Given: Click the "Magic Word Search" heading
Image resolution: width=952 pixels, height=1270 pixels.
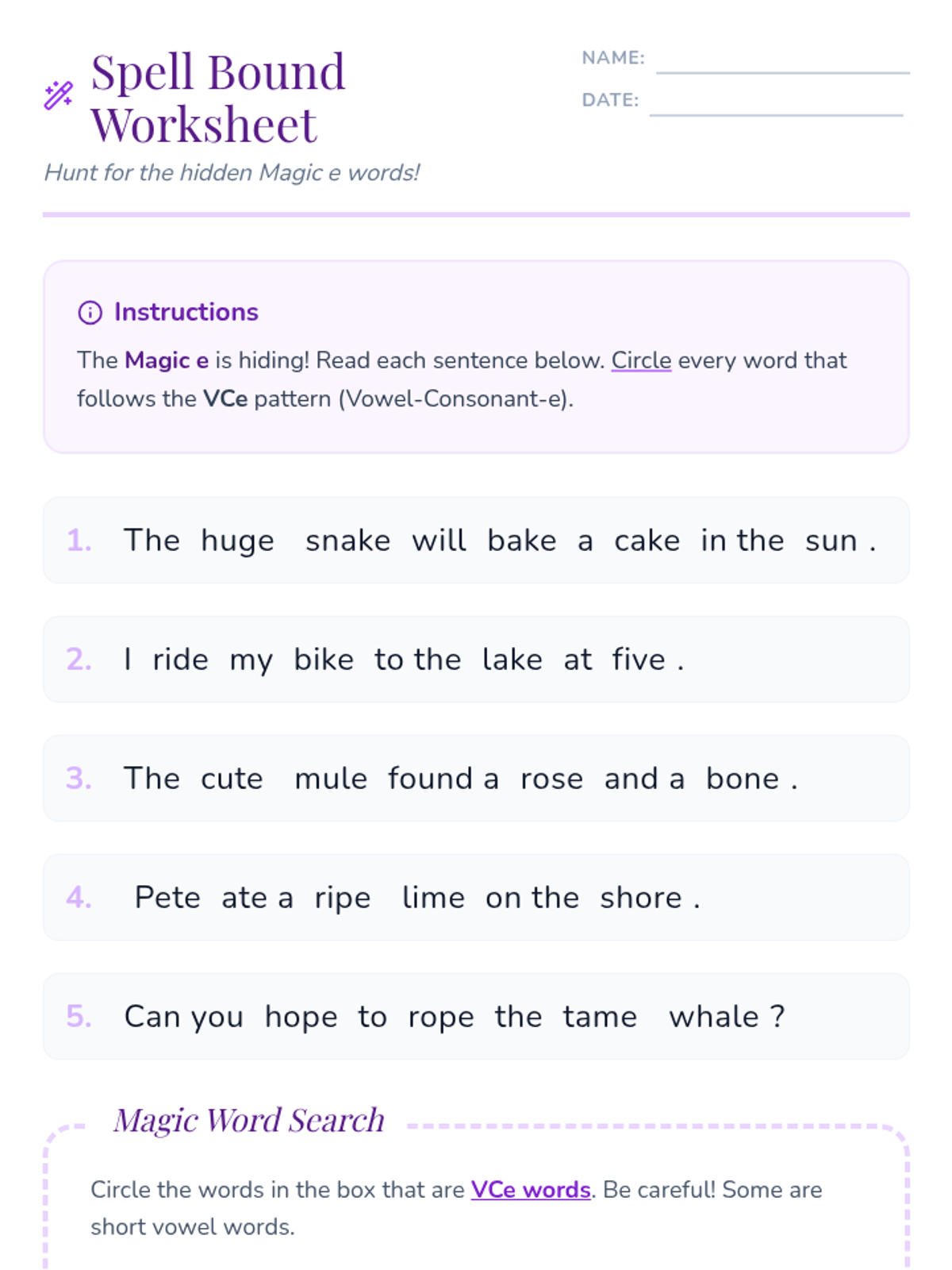Looking at the screenshot, I should tap(249, 1120).
